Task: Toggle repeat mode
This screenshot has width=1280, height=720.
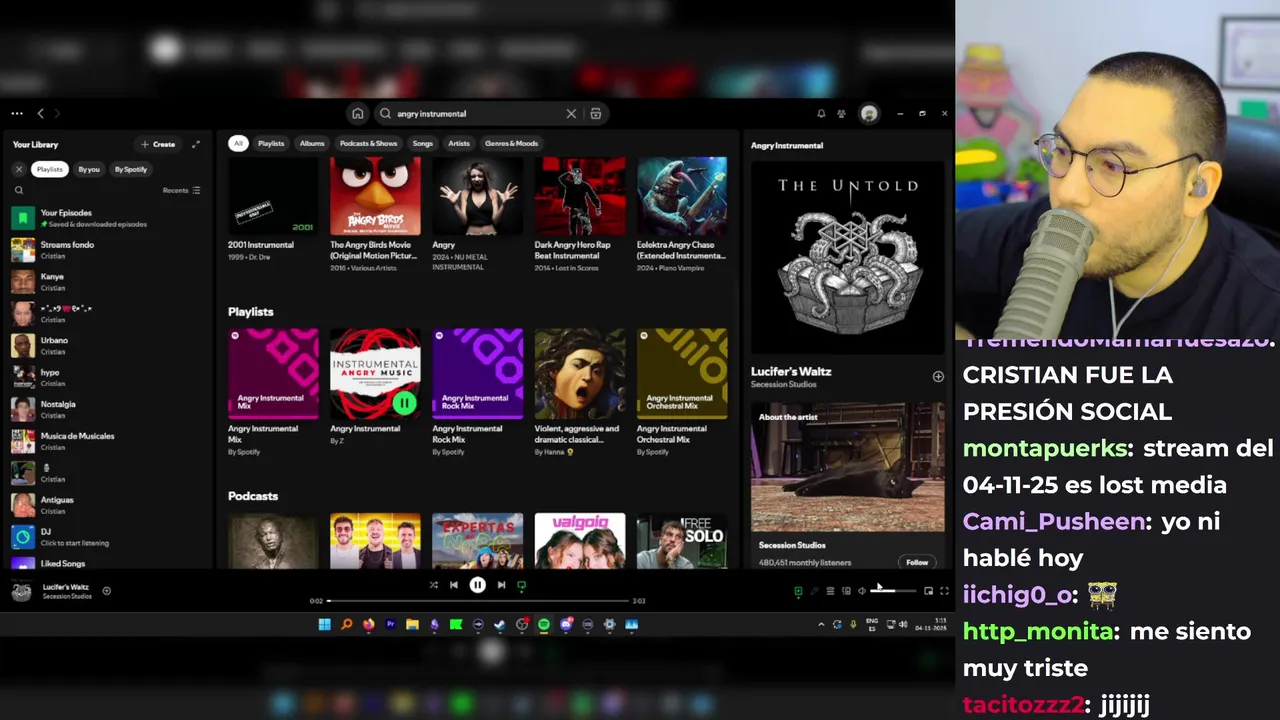Action: click(521, 586)
